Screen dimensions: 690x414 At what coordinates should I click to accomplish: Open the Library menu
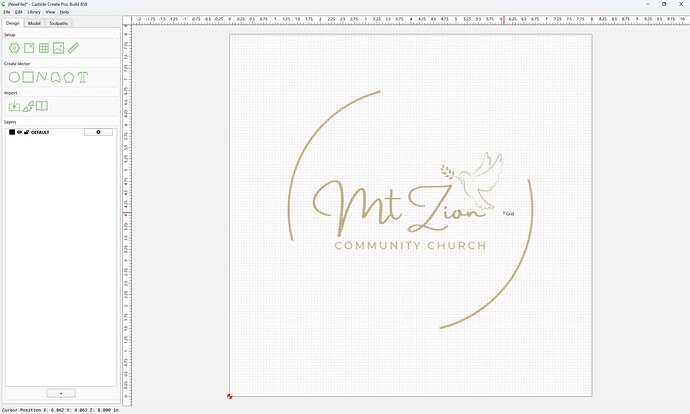[34, 12]
